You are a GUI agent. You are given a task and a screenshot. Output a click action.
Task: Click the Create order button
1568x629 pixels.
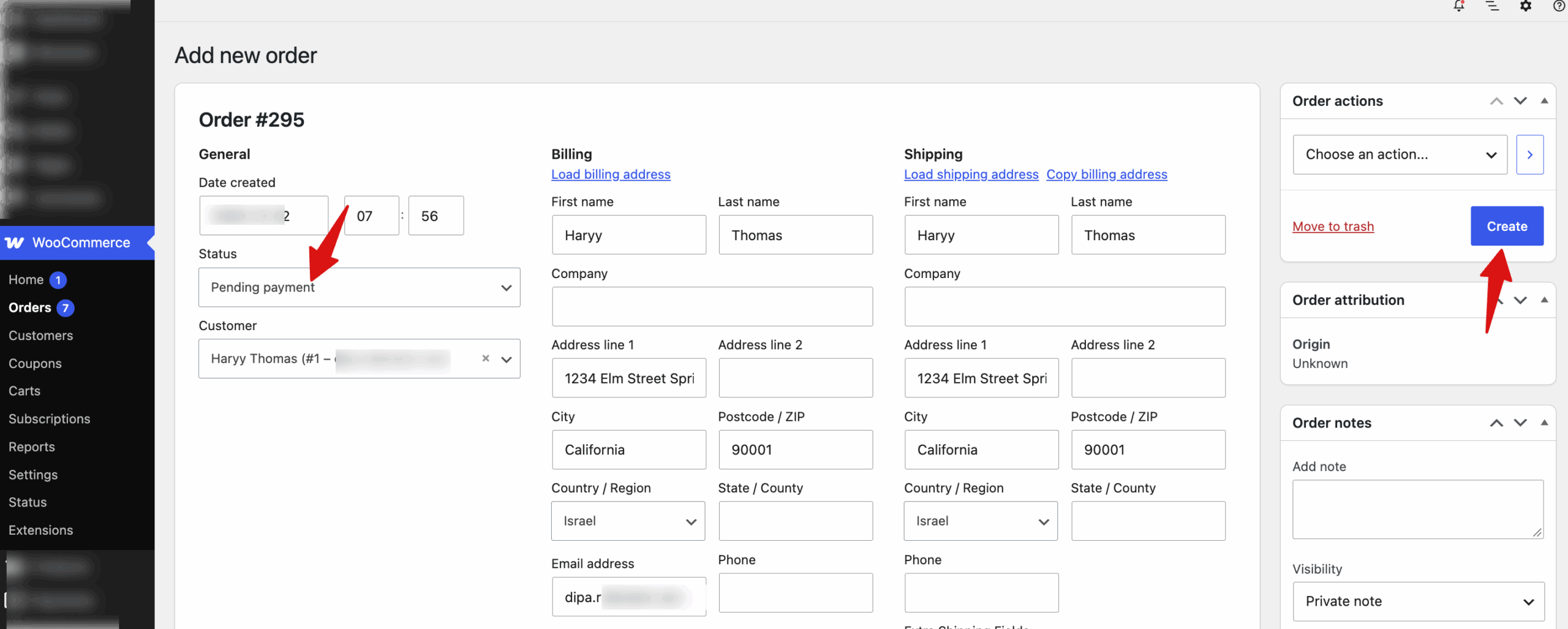1507,226
